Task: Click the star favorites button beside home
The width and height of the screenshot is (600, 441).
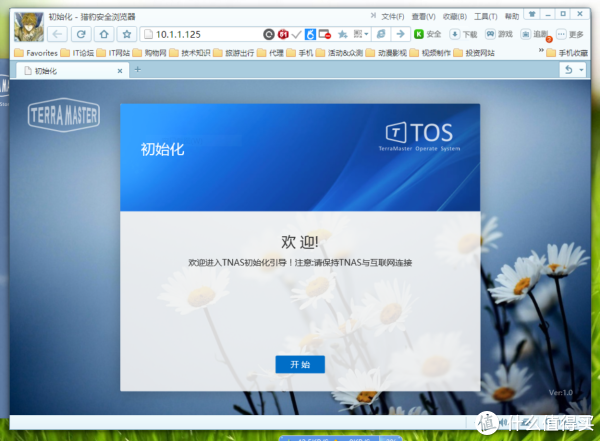Action: (x=127, y=34)
